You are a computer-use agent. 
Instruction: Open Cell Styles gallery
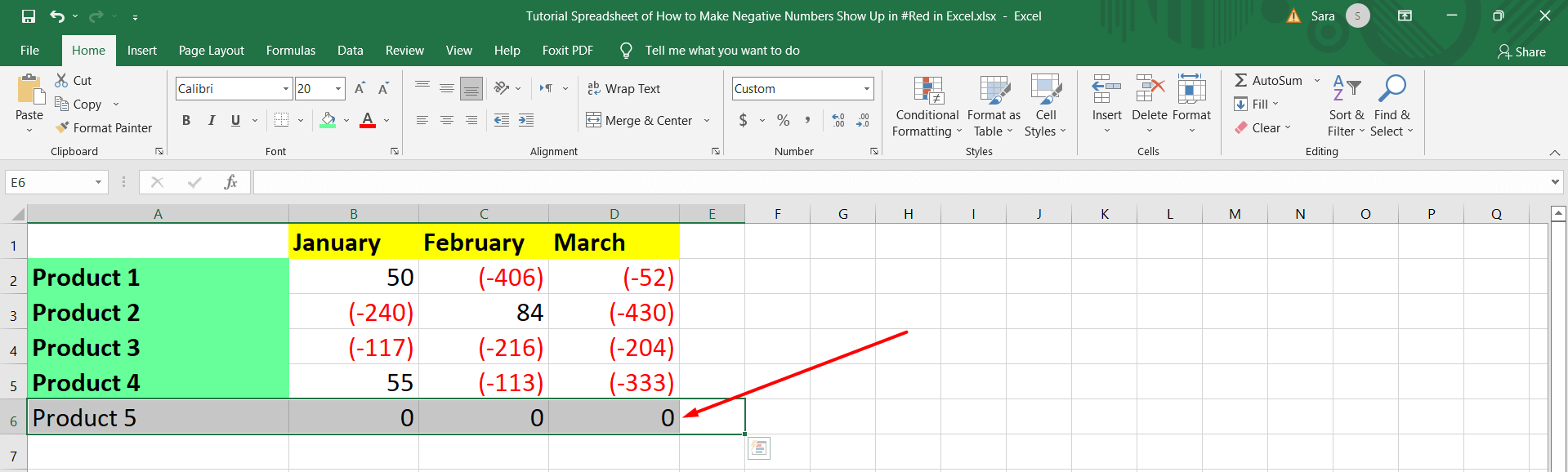pos(1045,106)
